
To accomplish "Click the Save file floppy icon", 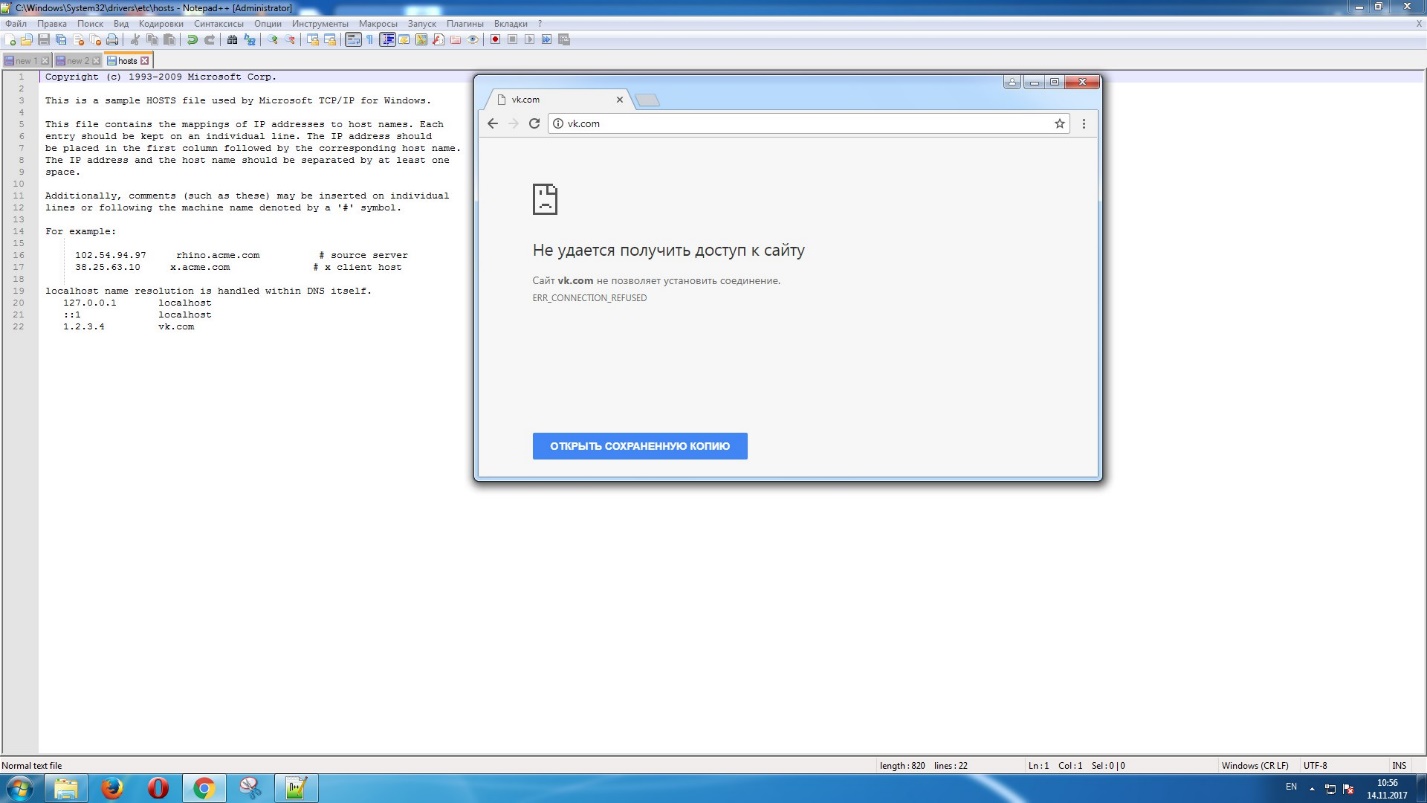I will (x=44, y=40).
